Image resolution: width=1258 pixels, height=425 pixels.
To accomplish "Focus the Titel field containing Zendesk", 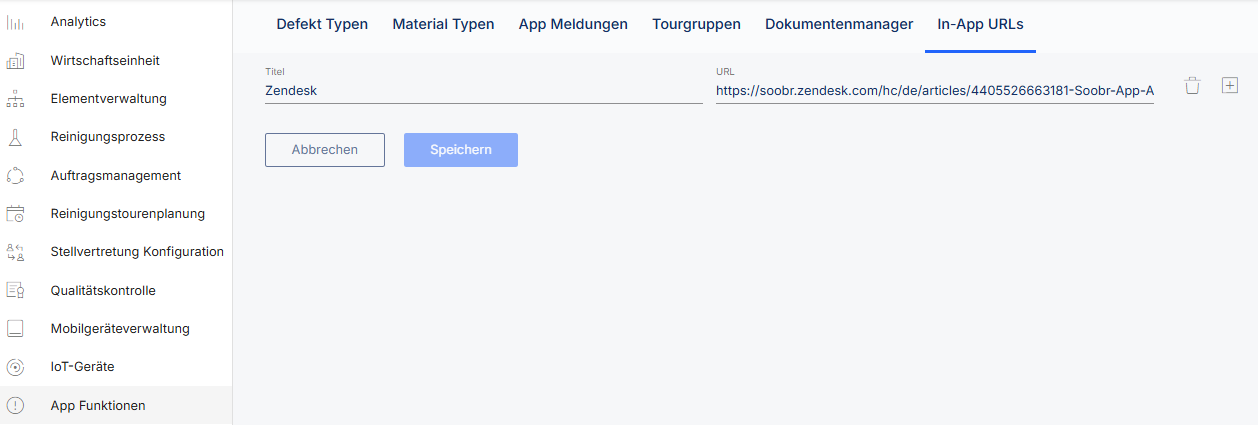I will [x=484, y=90].
